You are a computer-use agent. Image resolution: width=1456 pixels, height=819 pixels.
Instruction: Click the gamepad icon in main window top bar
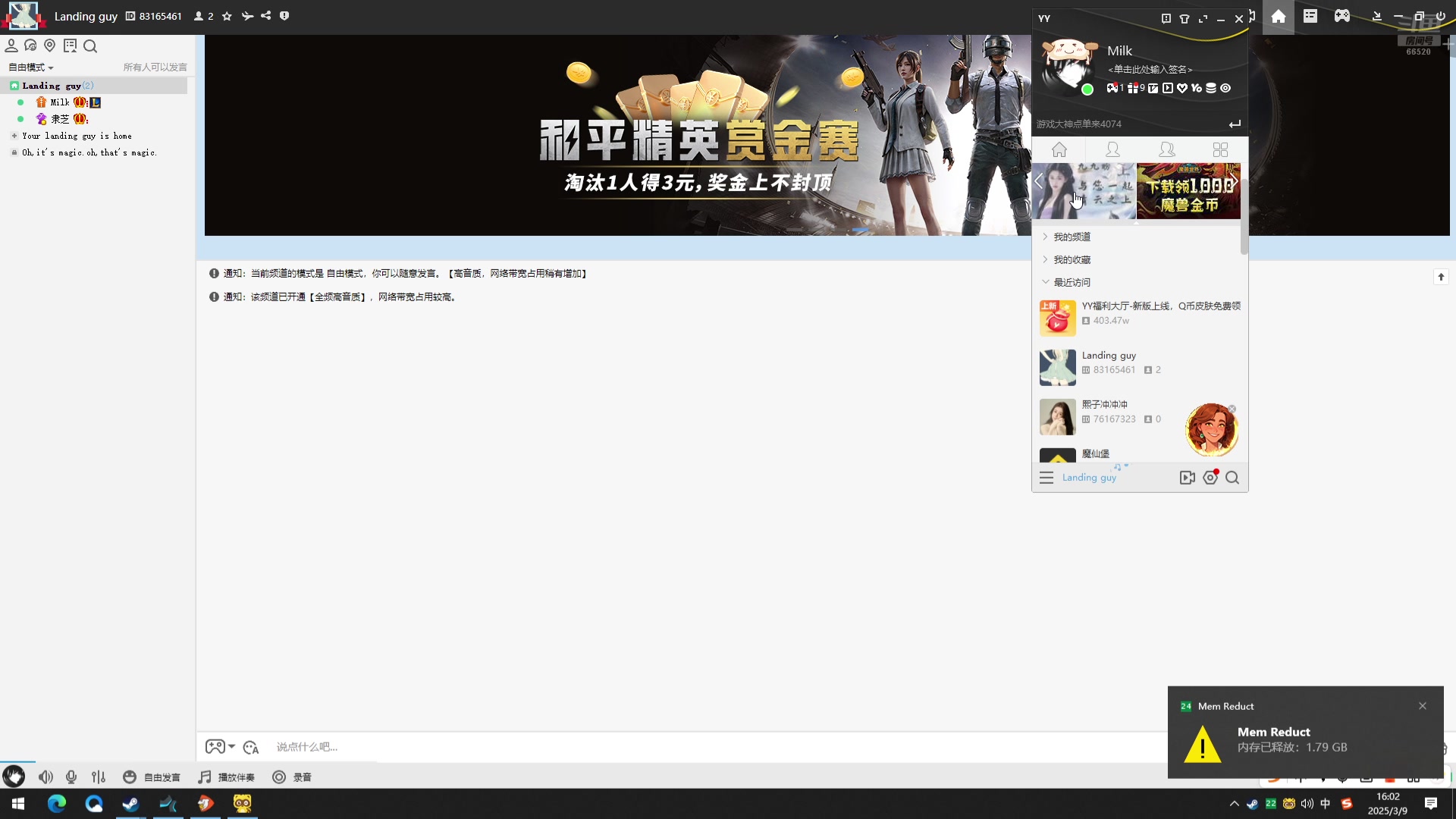click(x=1342, y=16)
